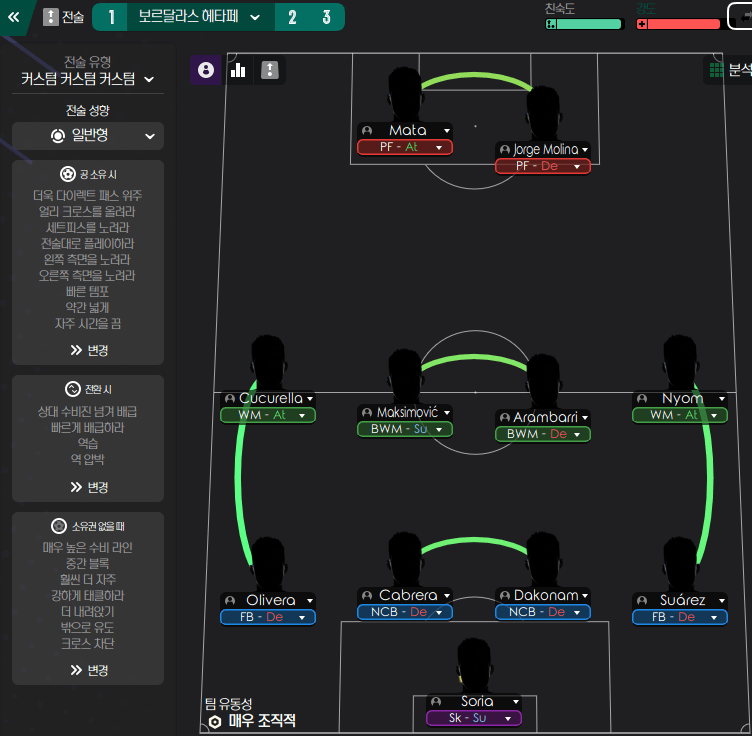Open Mata's PF - At role dropdown

click(x=405, y=147)
